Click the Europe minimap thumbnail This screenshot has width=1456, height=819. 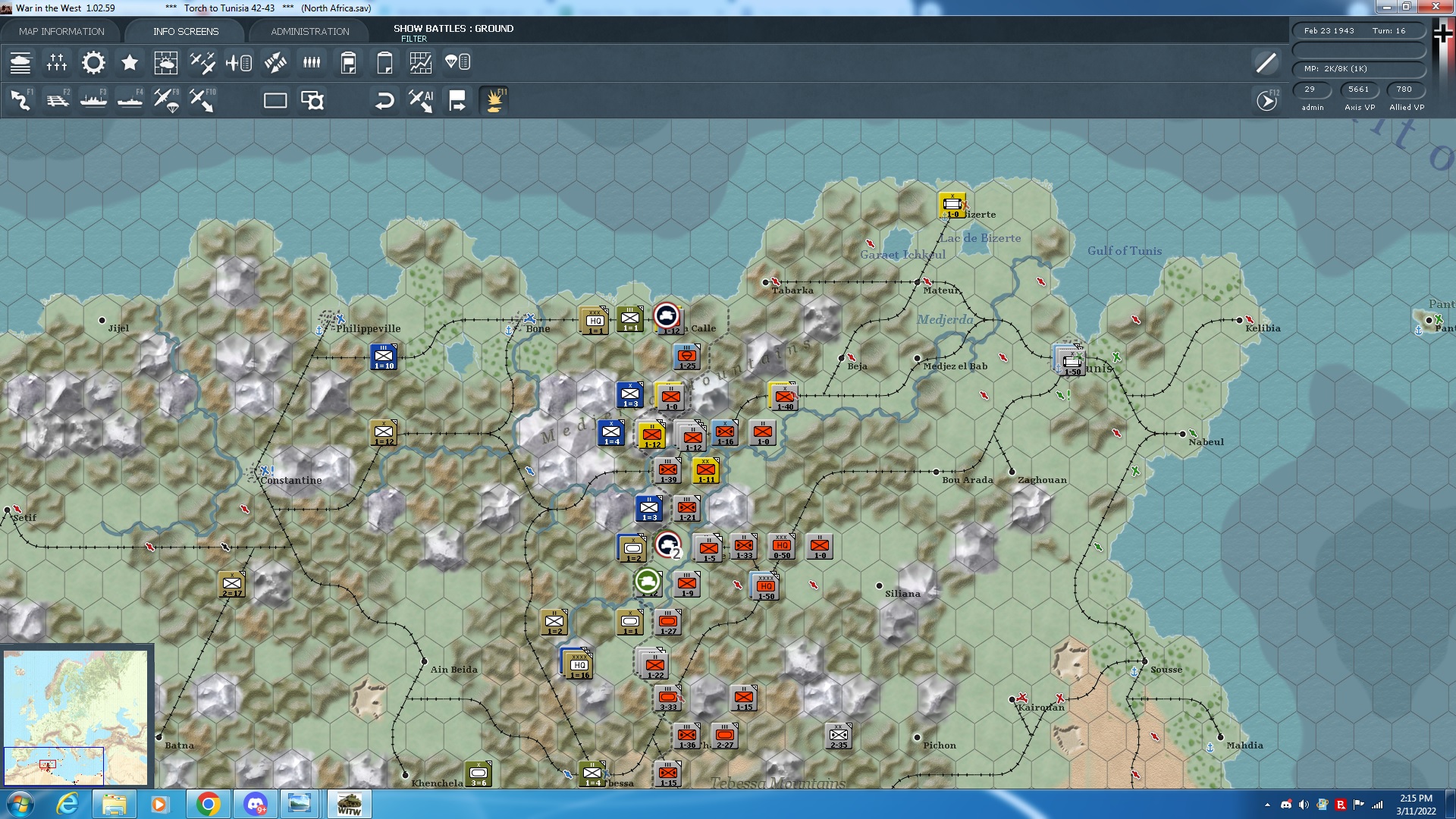pyautogui.click(x=75, y=717)
